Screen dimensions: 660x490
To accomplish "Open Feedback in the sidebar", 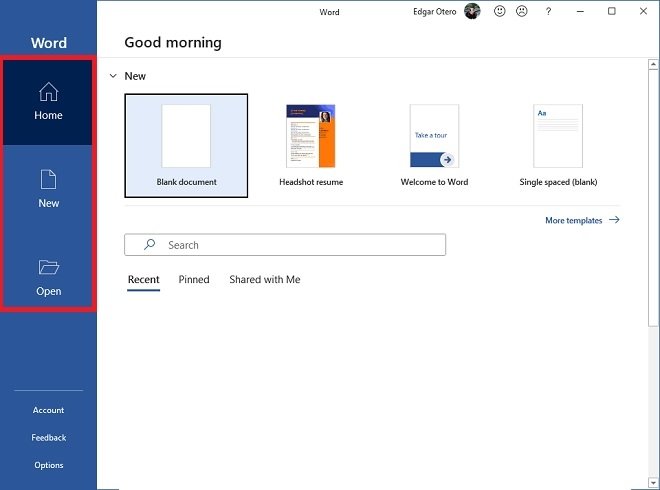I will coord(48,438).
